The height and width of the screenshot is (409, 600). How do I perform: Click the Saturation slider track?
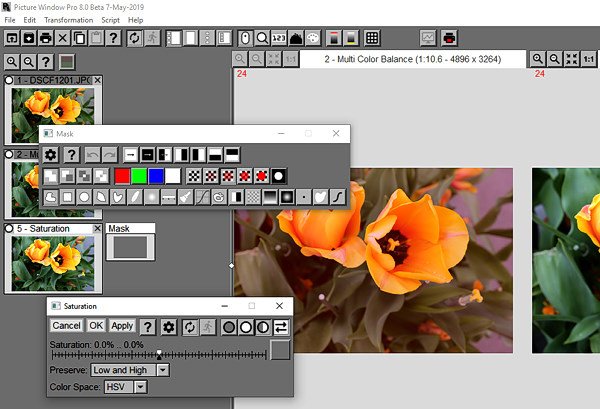pos(159,355)
